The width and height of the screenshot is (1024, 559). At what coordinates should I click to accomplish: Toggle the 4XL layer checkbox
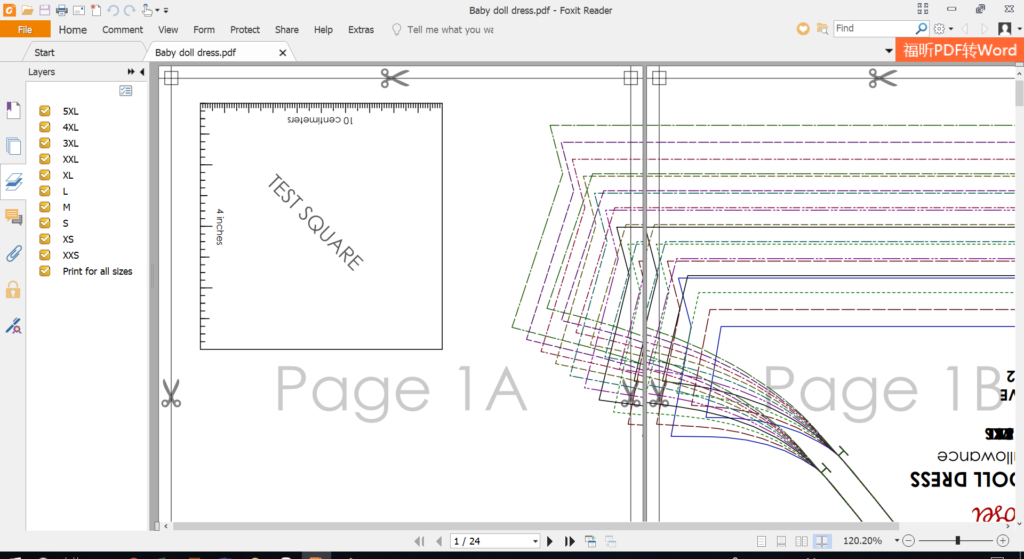pos(44,127)
